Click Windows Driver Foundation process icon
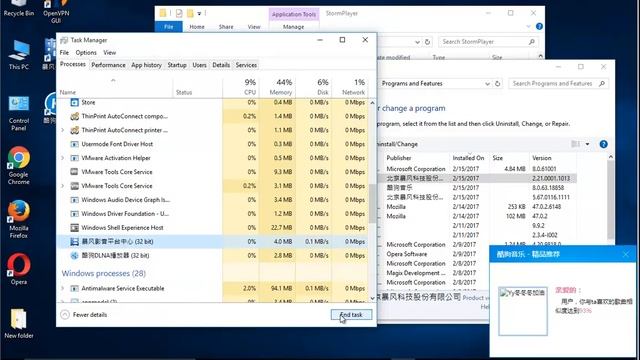This screenshot has width=640, height=360. click(x=74, y=214)
